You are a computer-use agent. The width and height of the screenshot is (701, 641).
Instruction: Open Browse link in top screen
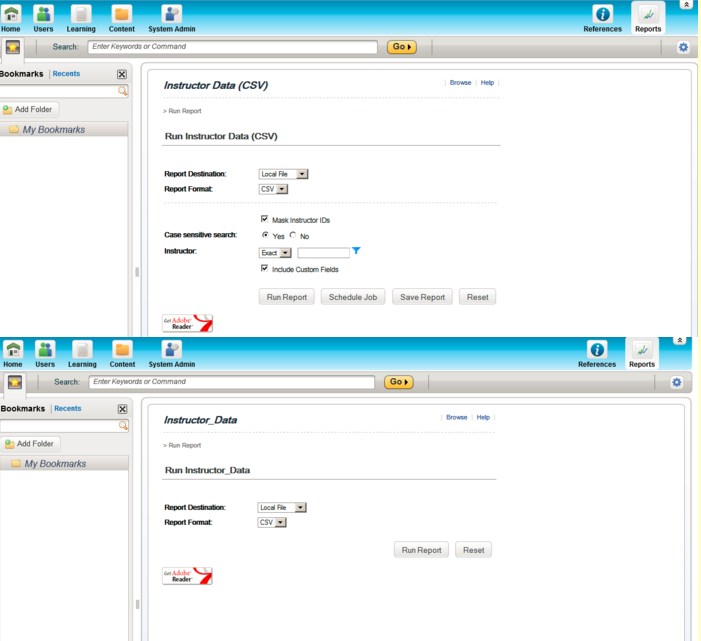460,83
